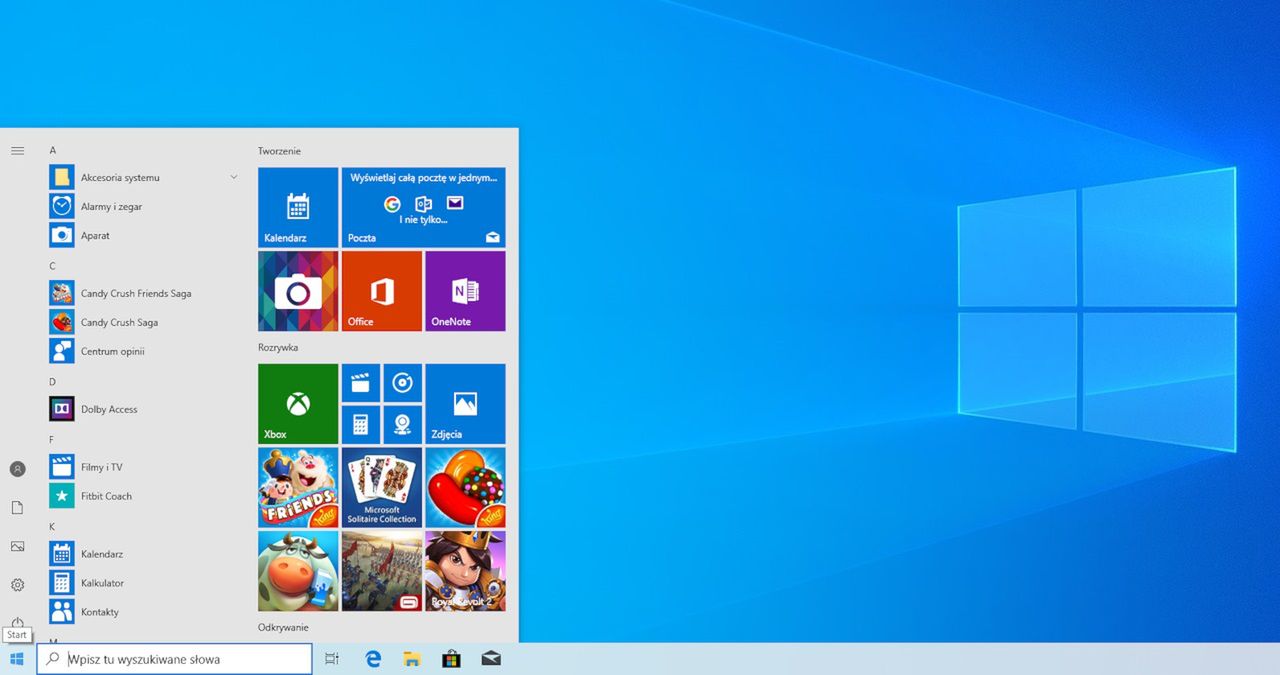The image size is (1280, 675).
Task: Launch Microsoft Solitaire Collection tile
Action: click(x=382, y=487)
